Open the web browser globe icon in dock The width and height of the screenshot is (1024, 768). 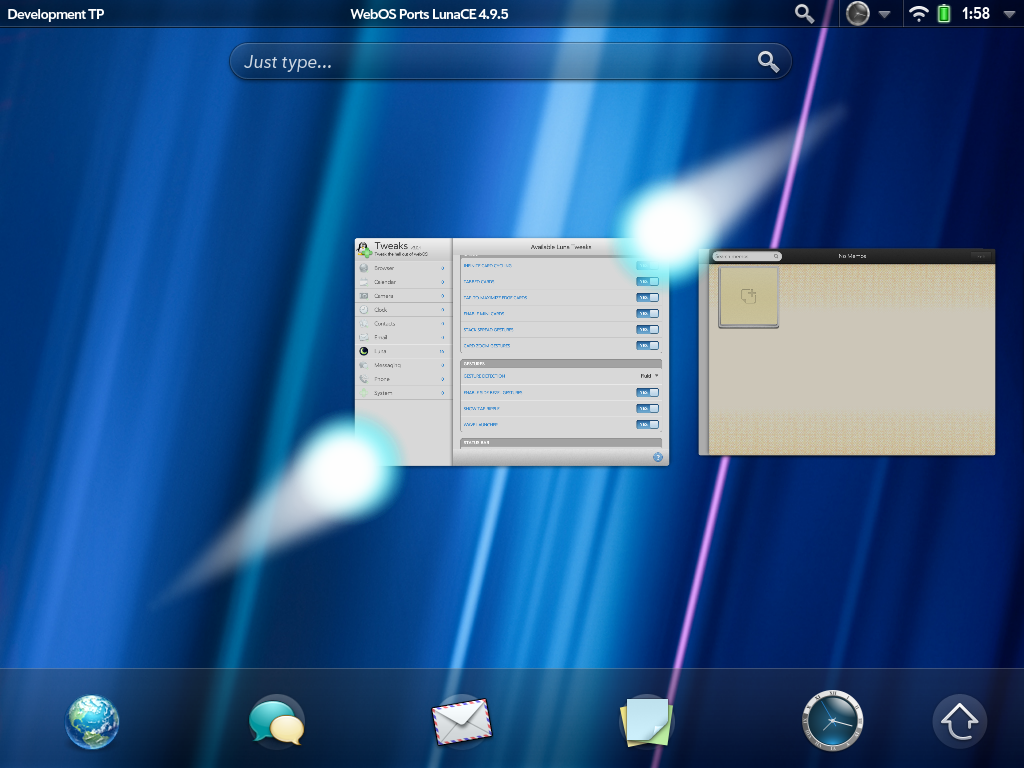tap(93, 721)
